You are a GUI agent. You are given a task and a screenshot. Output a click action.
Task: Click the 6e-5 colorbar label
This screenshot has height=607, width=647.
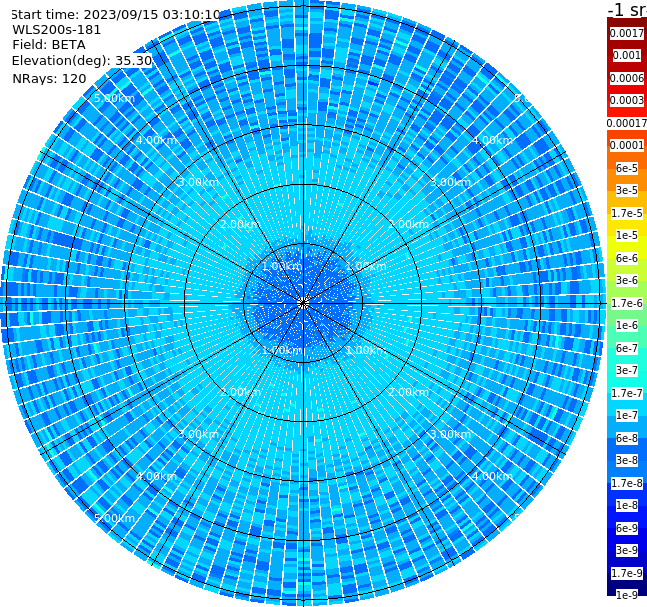click(x=627, y=168)
